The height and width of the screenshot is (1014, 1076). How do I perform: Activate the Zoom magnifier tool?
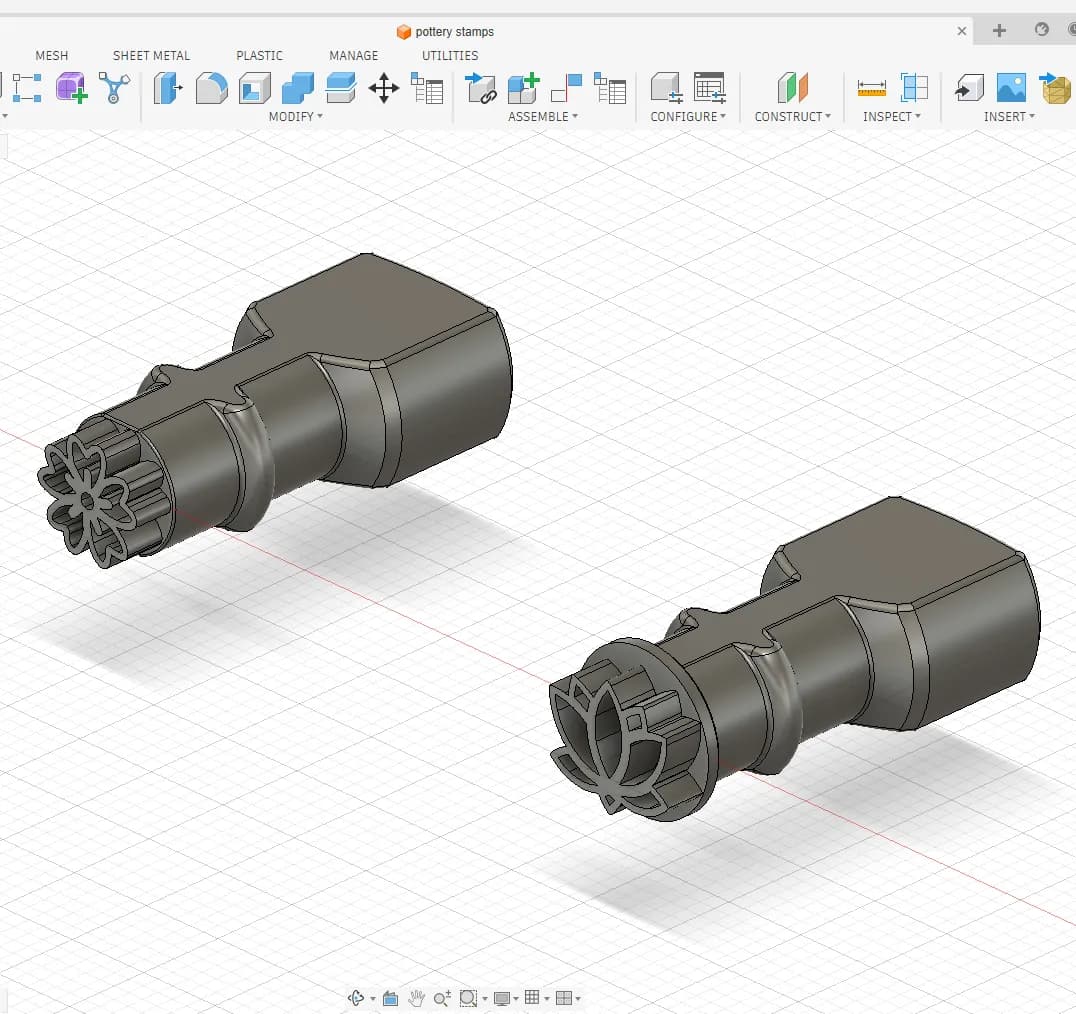pos(442,998)
